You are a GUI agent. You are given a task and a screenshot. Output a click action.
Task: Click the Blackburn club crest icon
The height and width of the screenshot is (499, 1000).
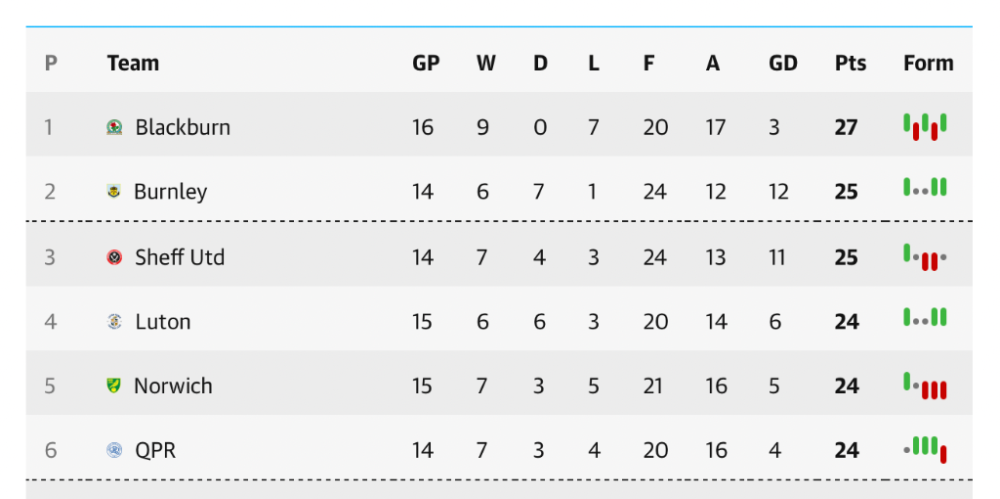(x=115, y=127)
